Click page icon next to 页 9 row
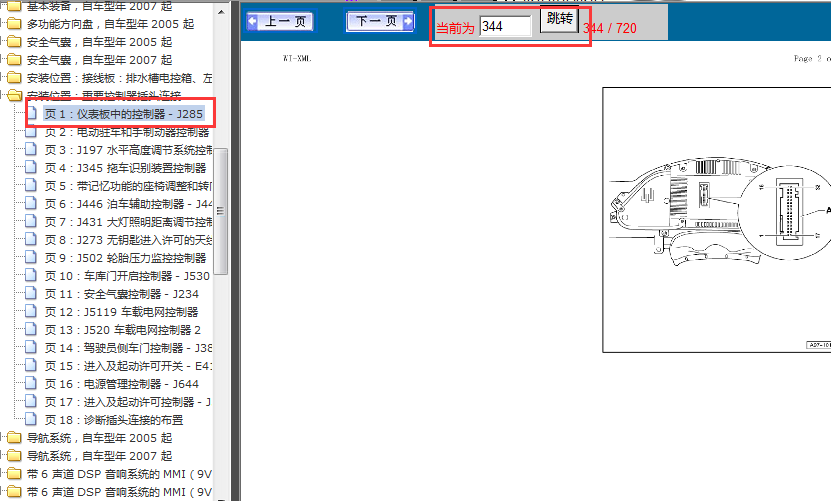Image resolution: width=831 pixels, height=501 pixels. point(31,258)
